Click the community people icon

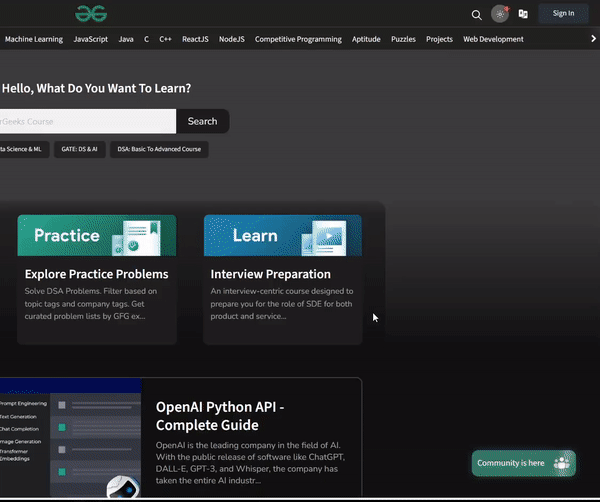(x=562, y=463)
